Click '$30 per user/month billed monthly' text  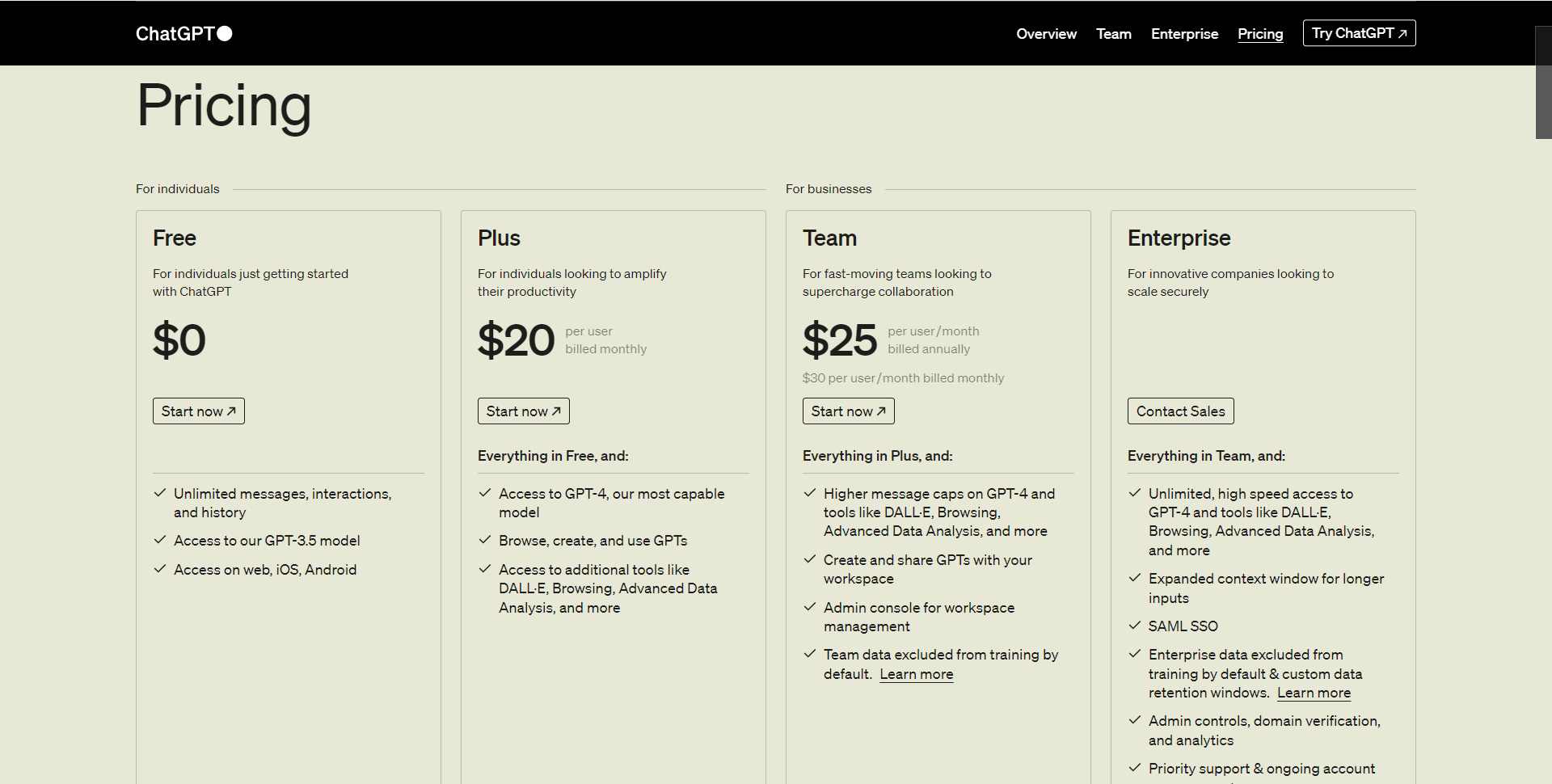click(x=903, y=378)
